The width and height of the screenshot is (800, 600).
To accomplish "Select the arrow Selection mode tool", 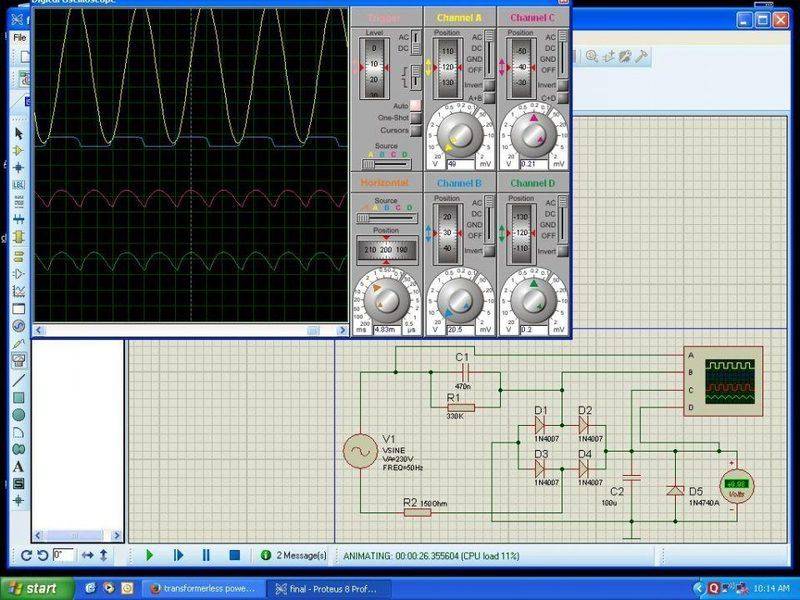I will [x=19, y=134].
